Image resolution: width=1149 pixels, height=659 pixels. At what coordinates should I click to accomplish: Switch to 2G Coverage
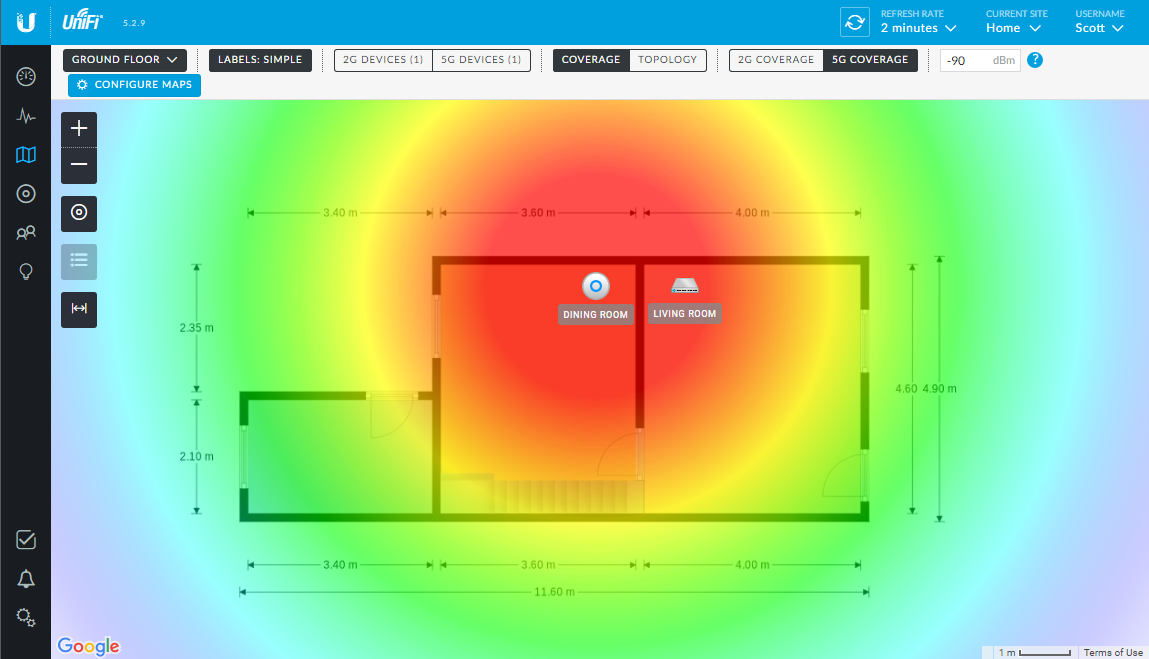[775, 60]
